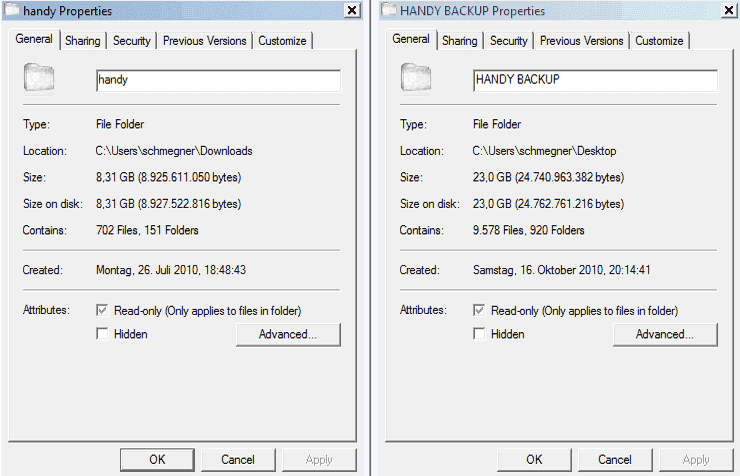The width and height of the screenshot is (740, 476).
Task: Switch to Customize tab in HANDY BACKUP Properties
Action: [x=659, y=41]
